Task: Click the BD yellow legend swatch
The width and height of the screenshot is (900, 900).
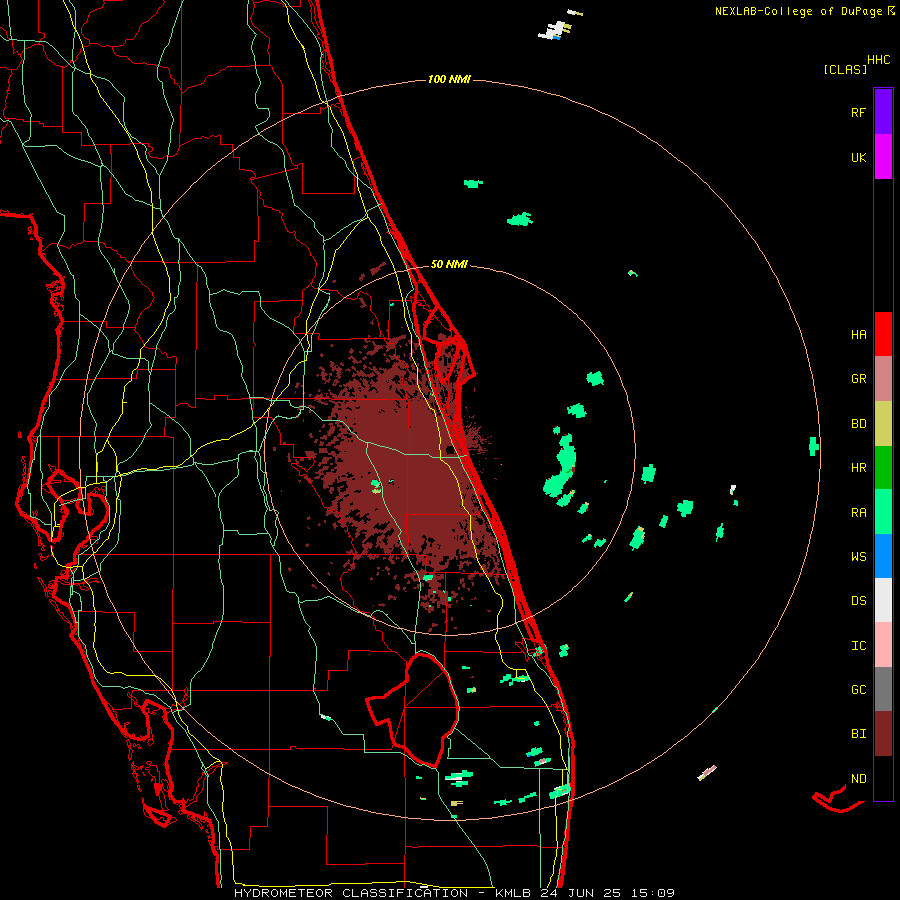Action: pyautogui.click(x=883, y=423)
